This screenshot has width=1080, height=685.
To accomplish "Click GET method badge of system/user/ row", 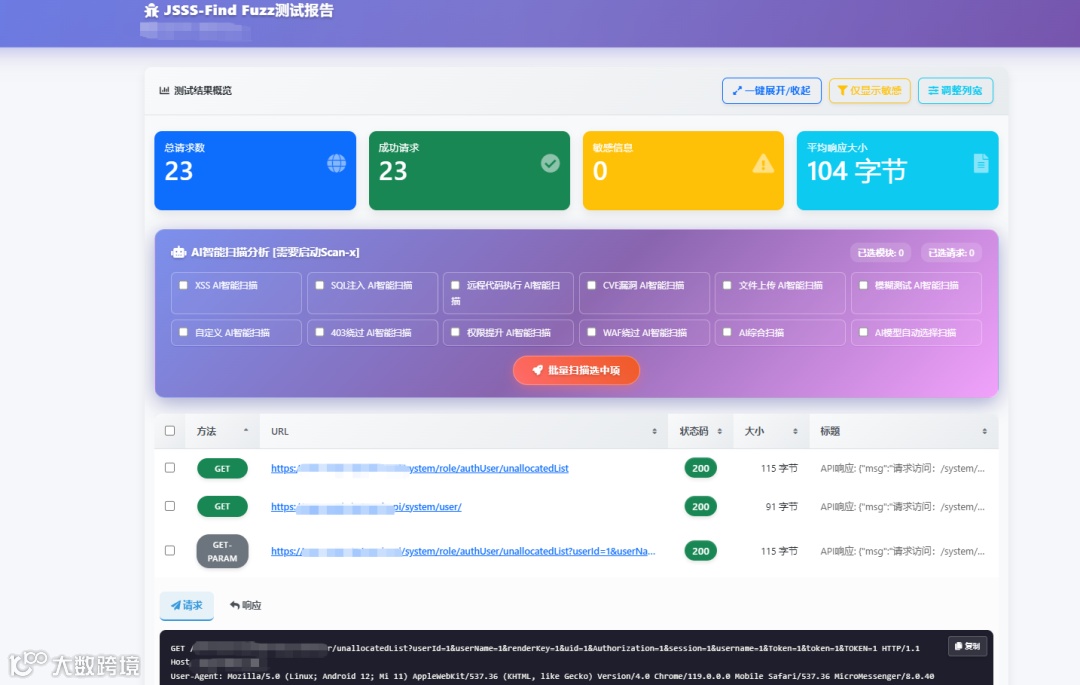I will click(x=222, y=507).
